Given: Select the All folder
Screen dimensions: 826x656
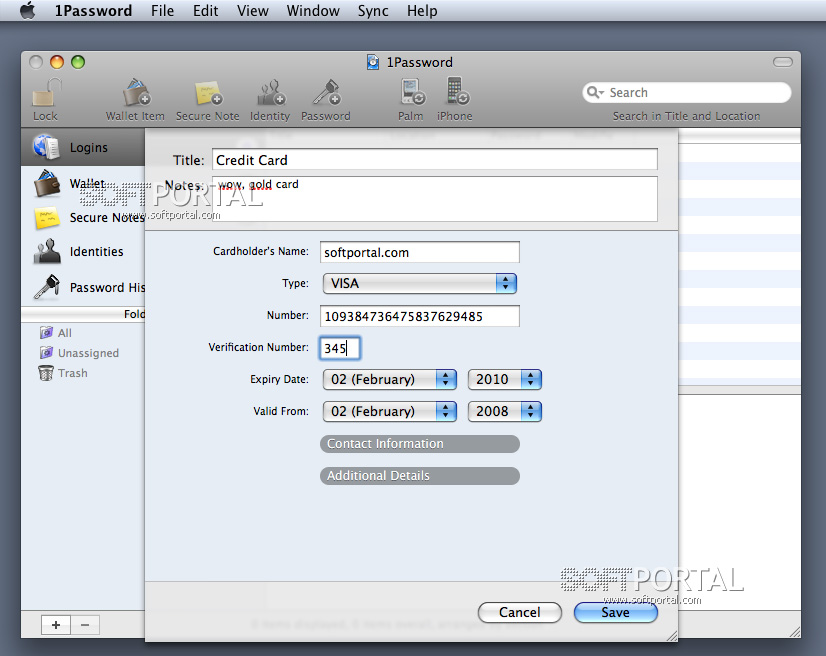Looking at the screenshot, I should click(x=56, y=333).
